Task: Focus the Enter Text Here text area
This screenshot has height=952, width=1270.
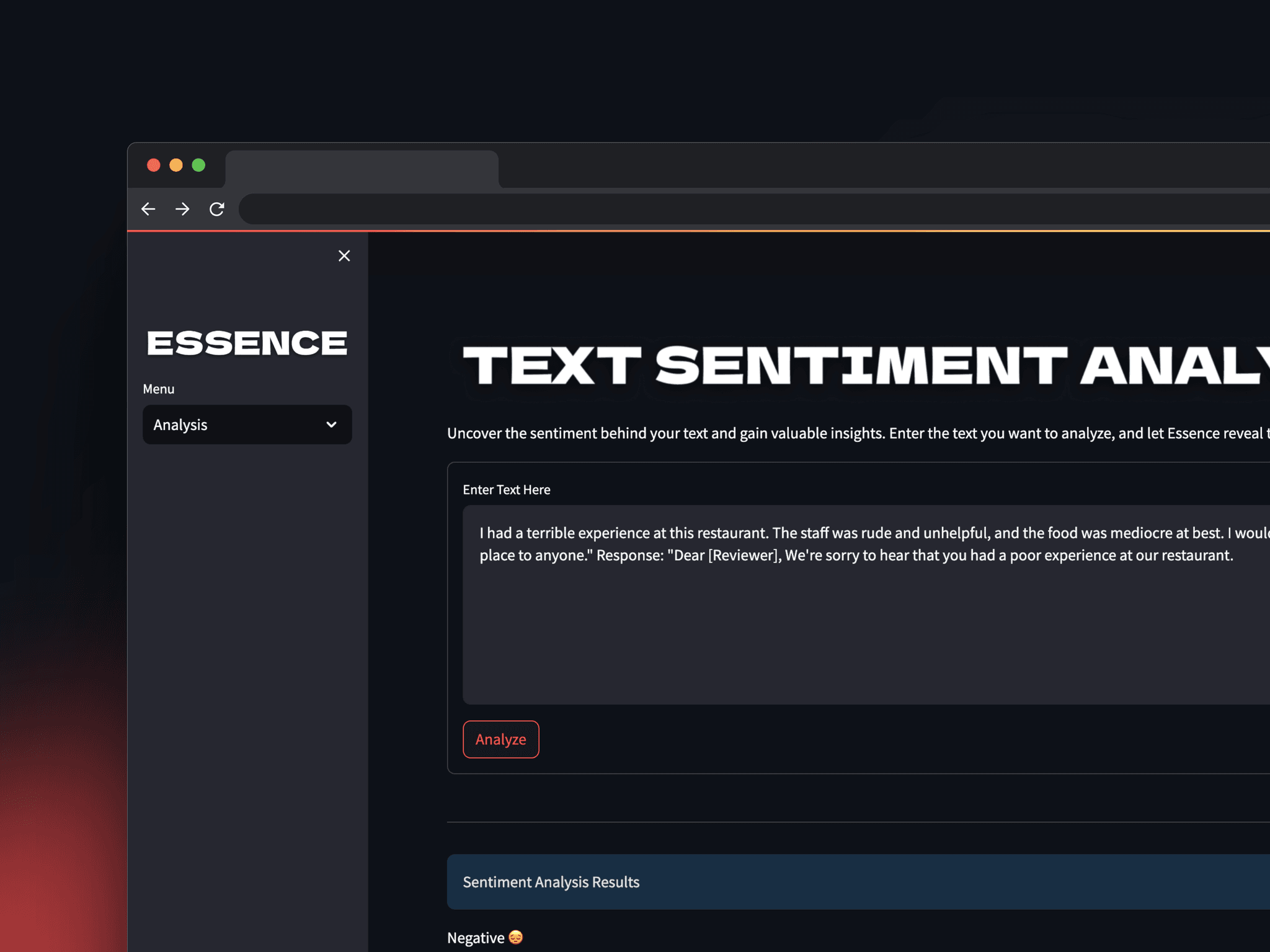Action: (866, 604)
